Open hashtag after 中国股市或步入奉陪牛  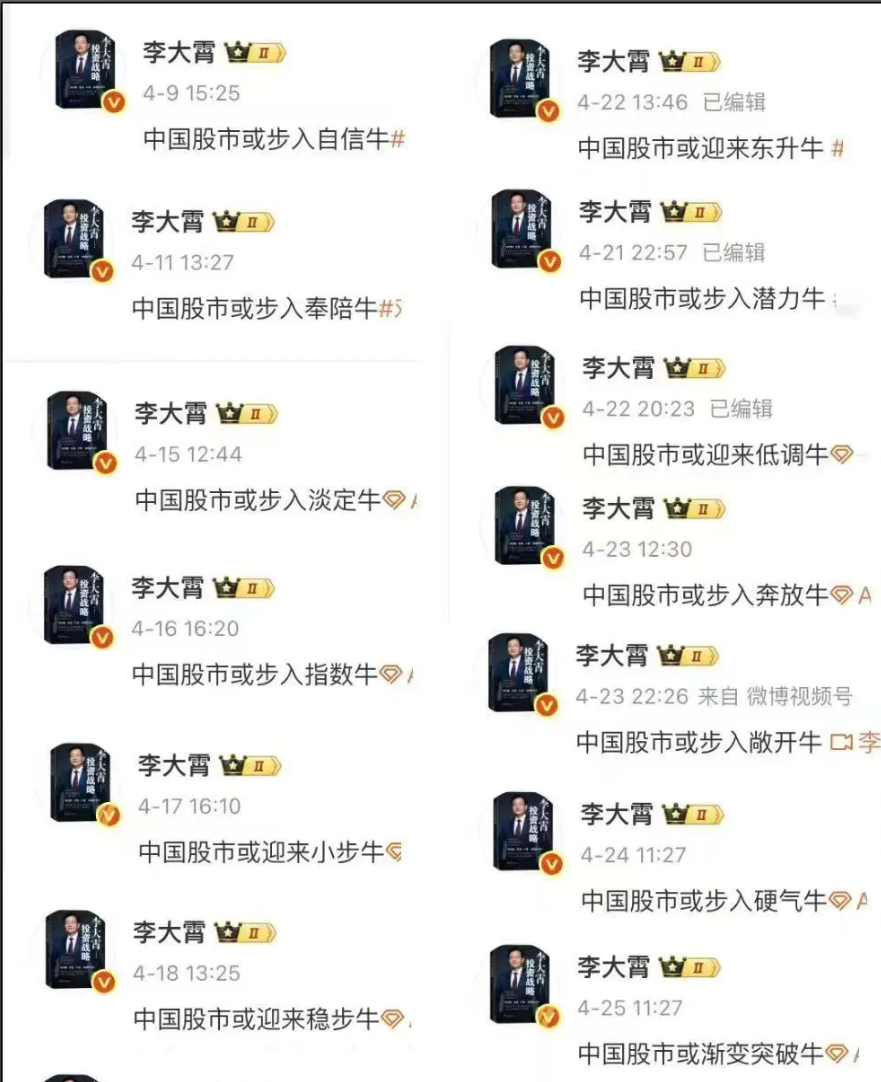tap(390, 308)
